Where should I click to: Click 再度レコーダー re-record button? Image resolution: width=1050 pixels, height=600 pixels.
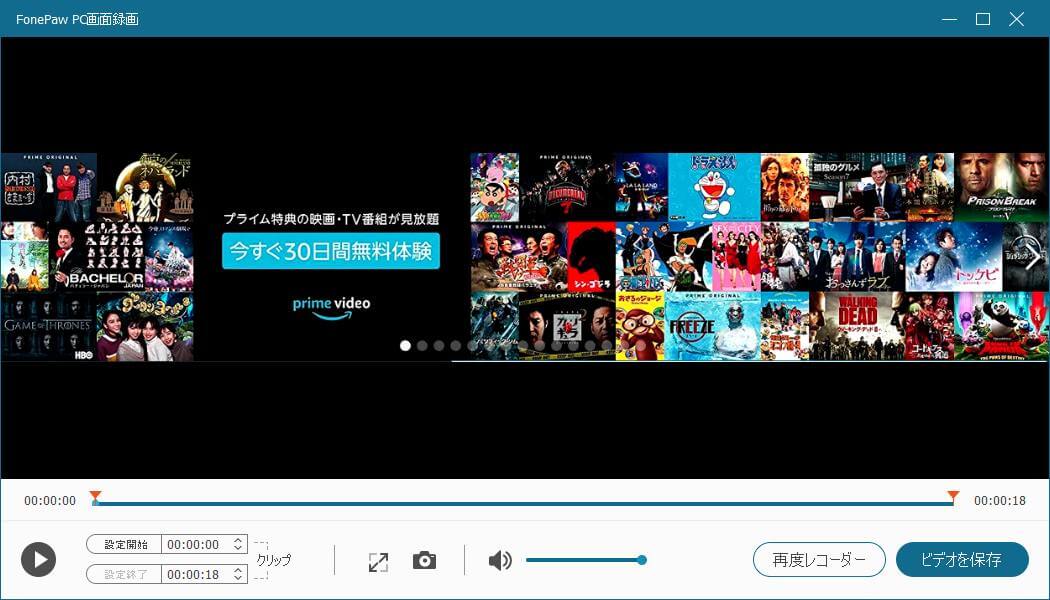[819, 560]
